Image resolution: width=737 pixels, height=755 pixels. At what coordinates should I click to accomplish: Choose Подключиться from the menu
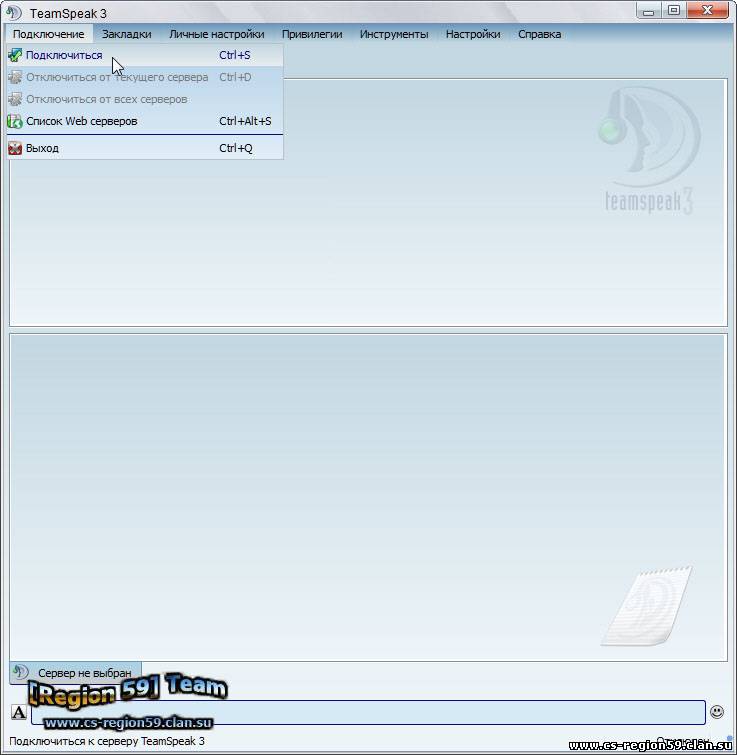pyautogui.click(x=145, y=55)
